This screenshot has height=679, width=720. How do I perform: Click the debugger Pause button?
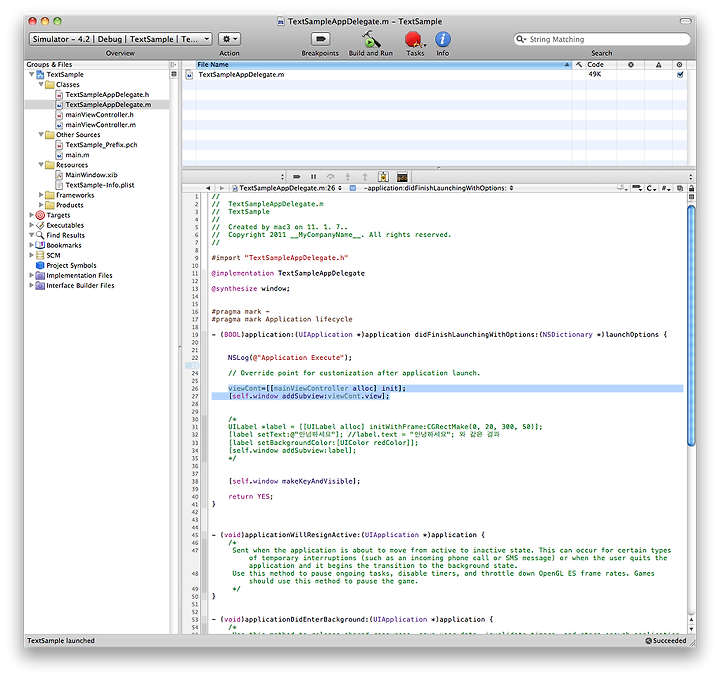click(314, 177)
